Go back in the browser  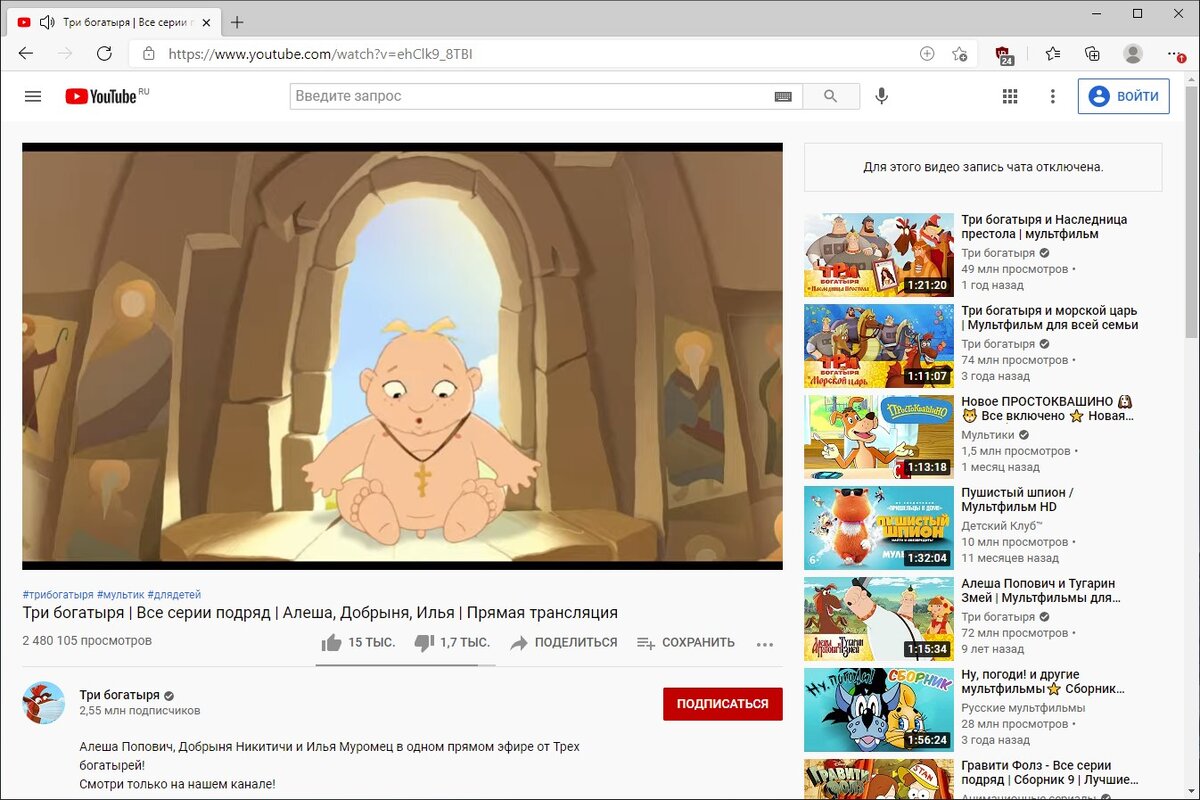[x=26, y=54]
